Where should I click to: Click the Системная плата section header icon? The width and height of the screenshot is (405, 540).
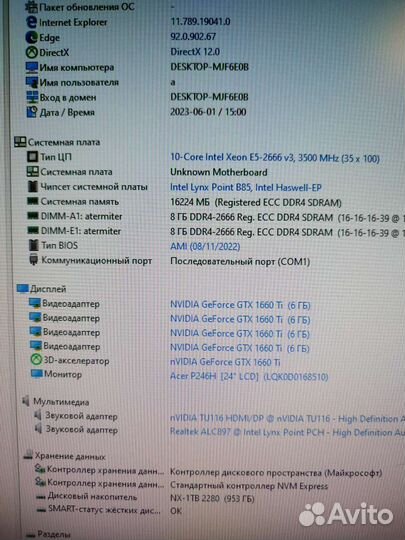click(20, 142)
